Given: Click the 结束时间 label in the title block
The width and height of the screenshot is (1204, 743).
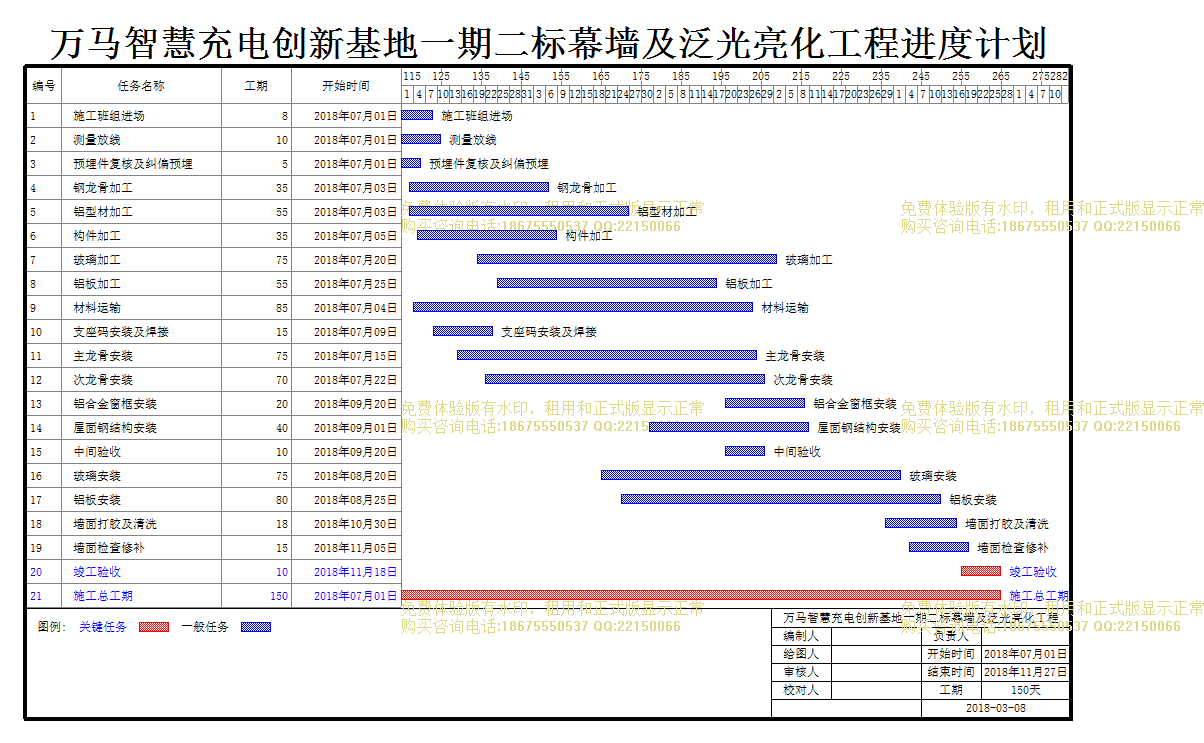Looking at the screenshot, I should (x=951, y=672).
